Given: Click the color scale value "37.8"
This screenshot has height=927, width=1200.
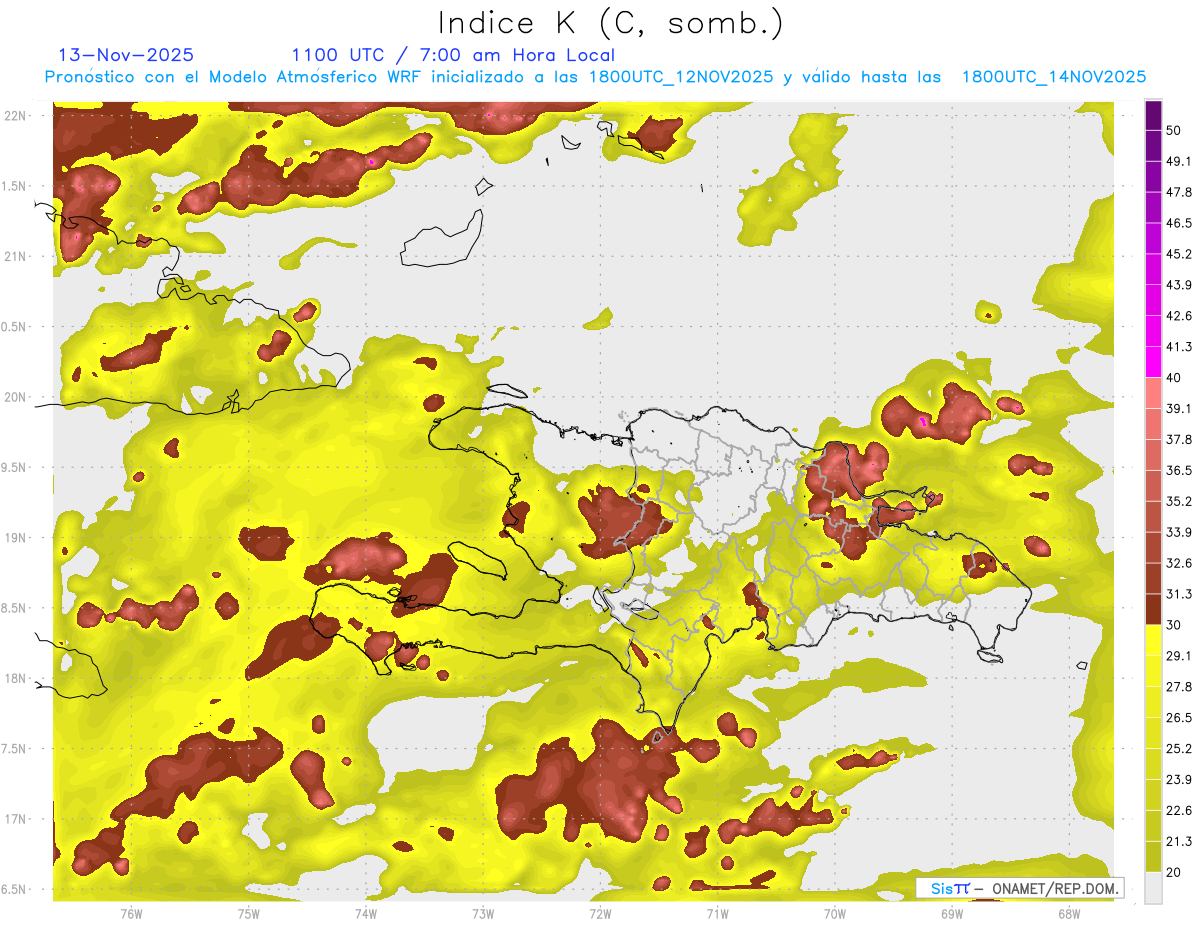Looking at the screenshot, I should 1178,439.
